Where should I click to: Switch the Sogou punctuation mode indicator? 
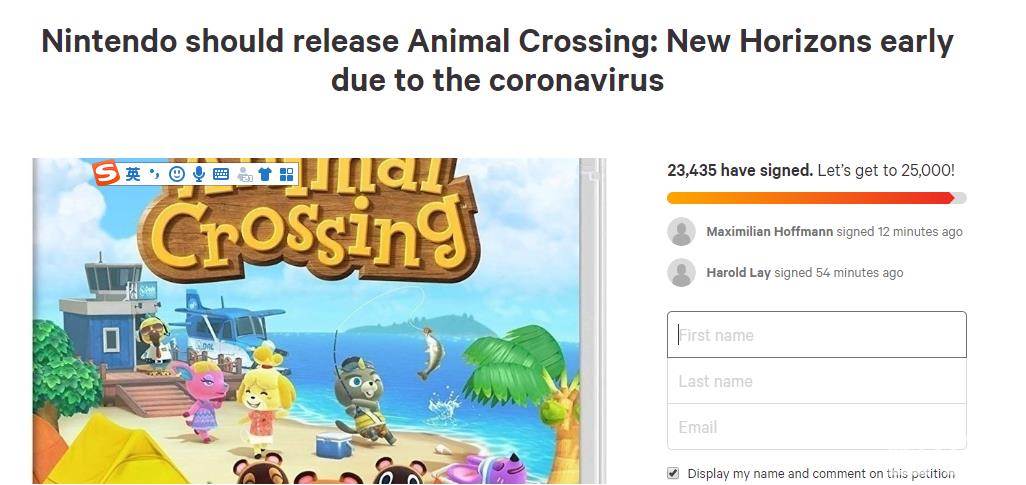point(154,174)
